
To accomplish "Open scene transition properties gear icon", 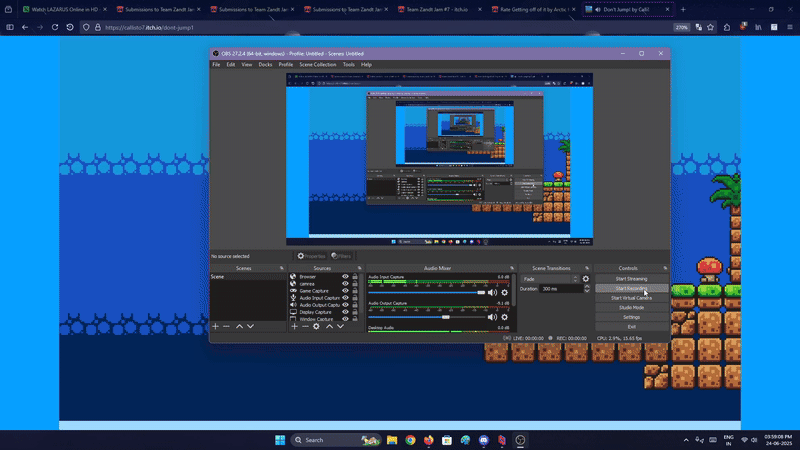I will pyautogui.click(x=586, y=279).
